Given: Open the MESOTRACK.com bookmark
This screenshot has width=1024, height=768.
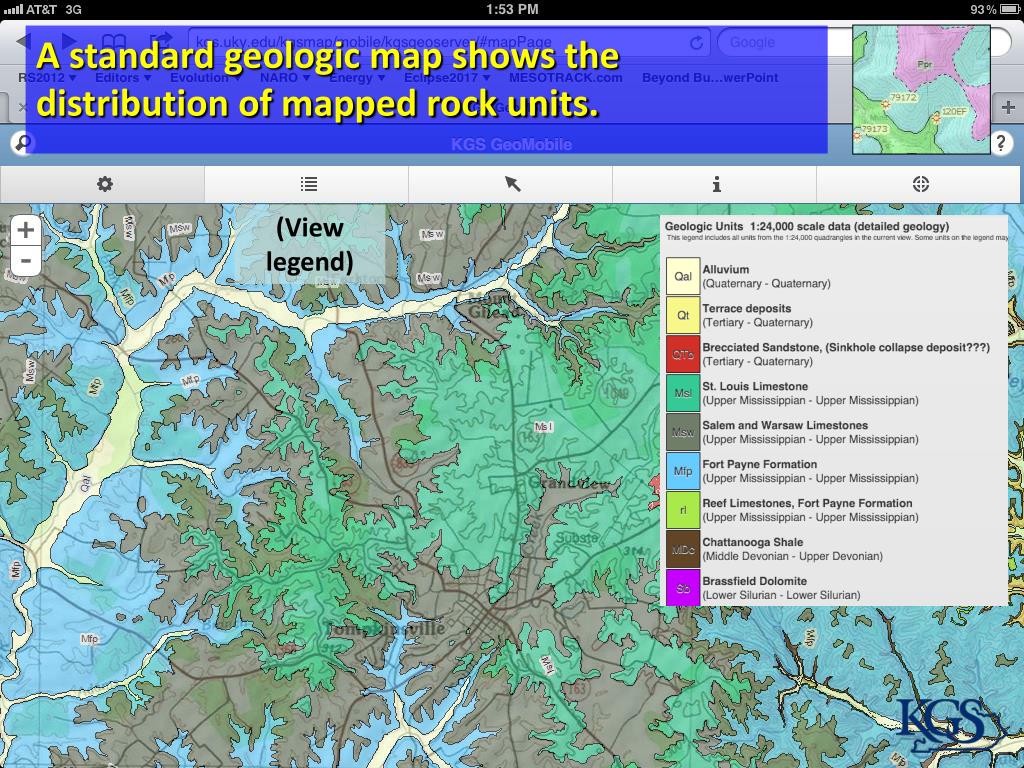Looking at the screenshot, I should 566,78.
